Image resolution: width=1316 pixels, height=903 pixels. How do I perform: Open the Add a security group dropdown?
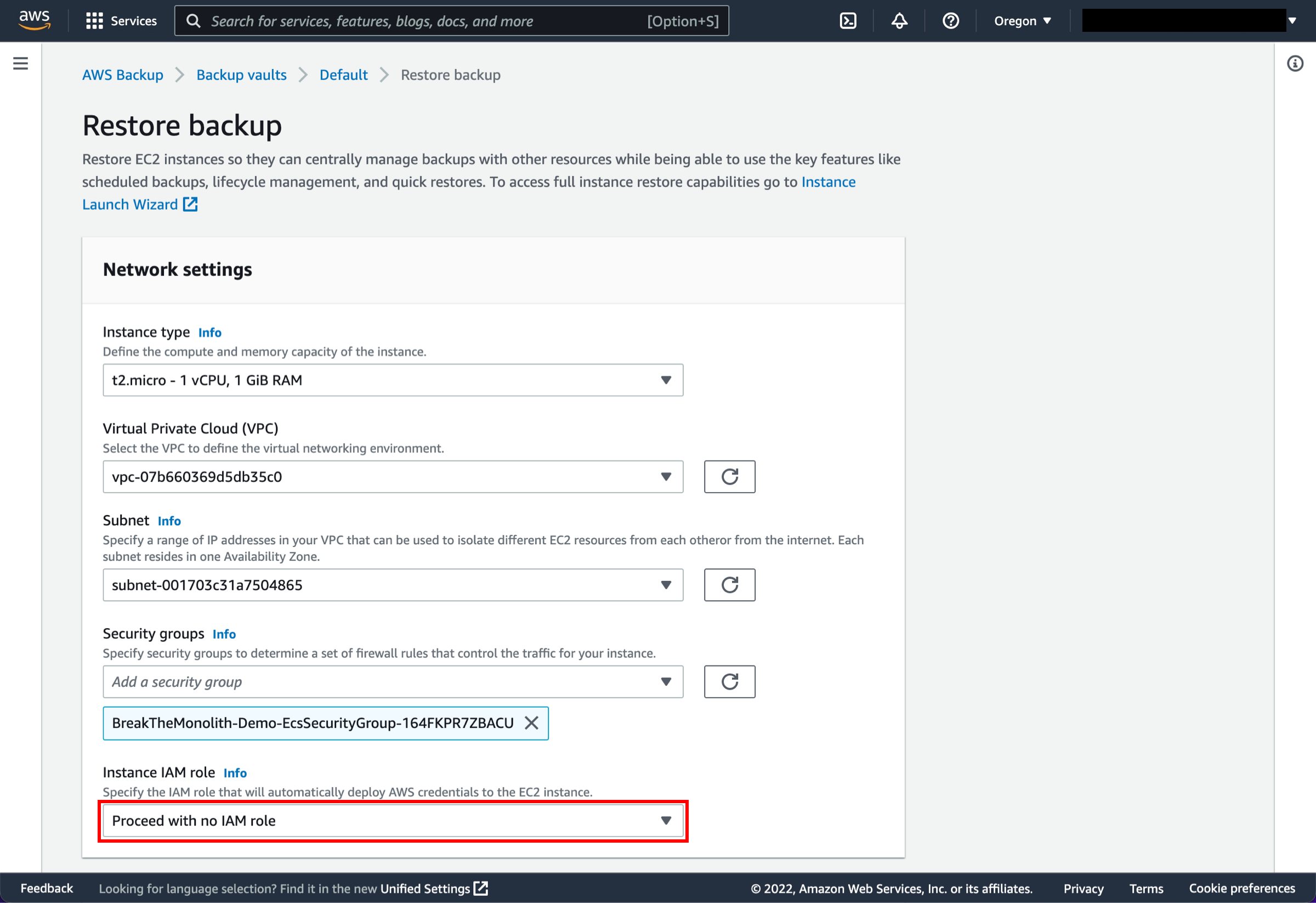point(393,681)
